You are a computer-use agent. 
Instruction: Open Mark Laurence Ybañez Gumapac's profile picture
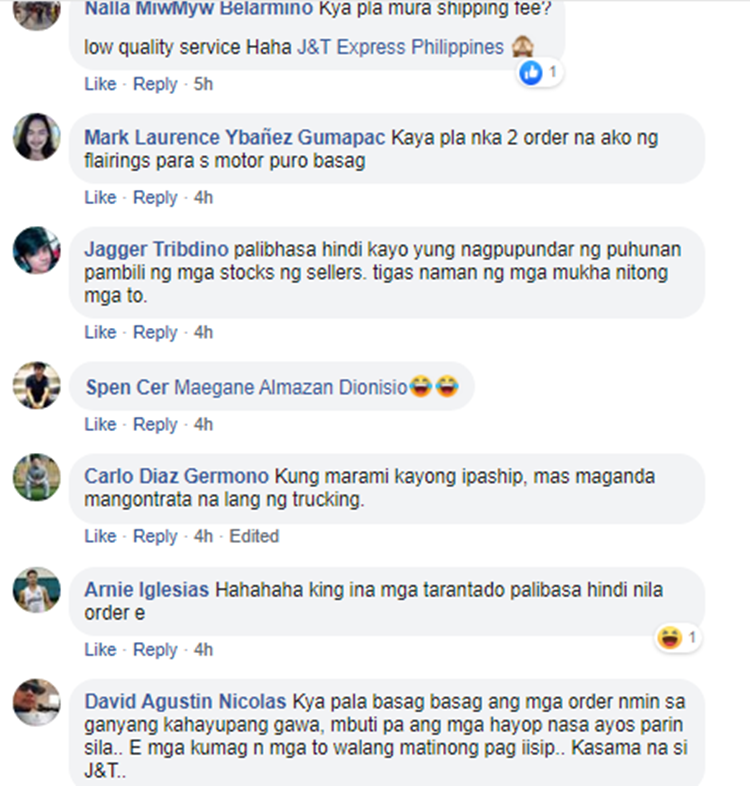point(37,137)
